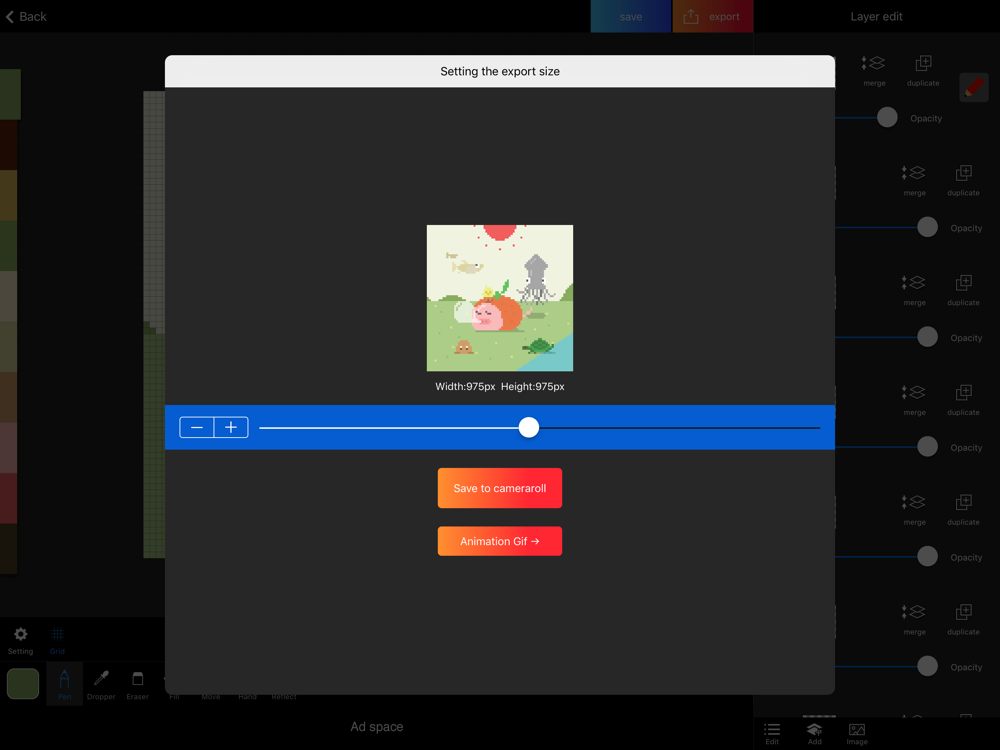Click the topmost layer's merge icon
The width and height of the screenshot is (1000, 750).
pyautogui.click(x=874, y=68)
